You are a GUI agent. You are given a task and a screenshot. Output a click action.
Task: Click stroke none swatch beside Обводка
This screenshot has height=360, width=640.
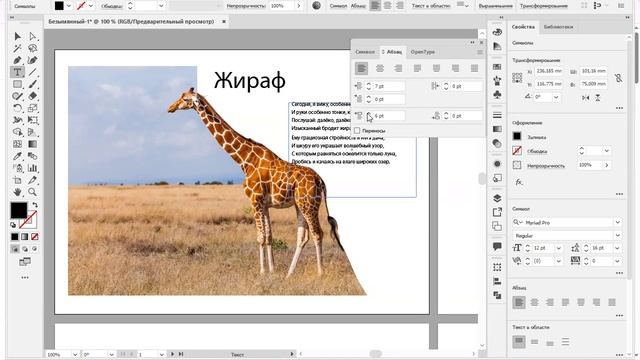pos(517,151)
